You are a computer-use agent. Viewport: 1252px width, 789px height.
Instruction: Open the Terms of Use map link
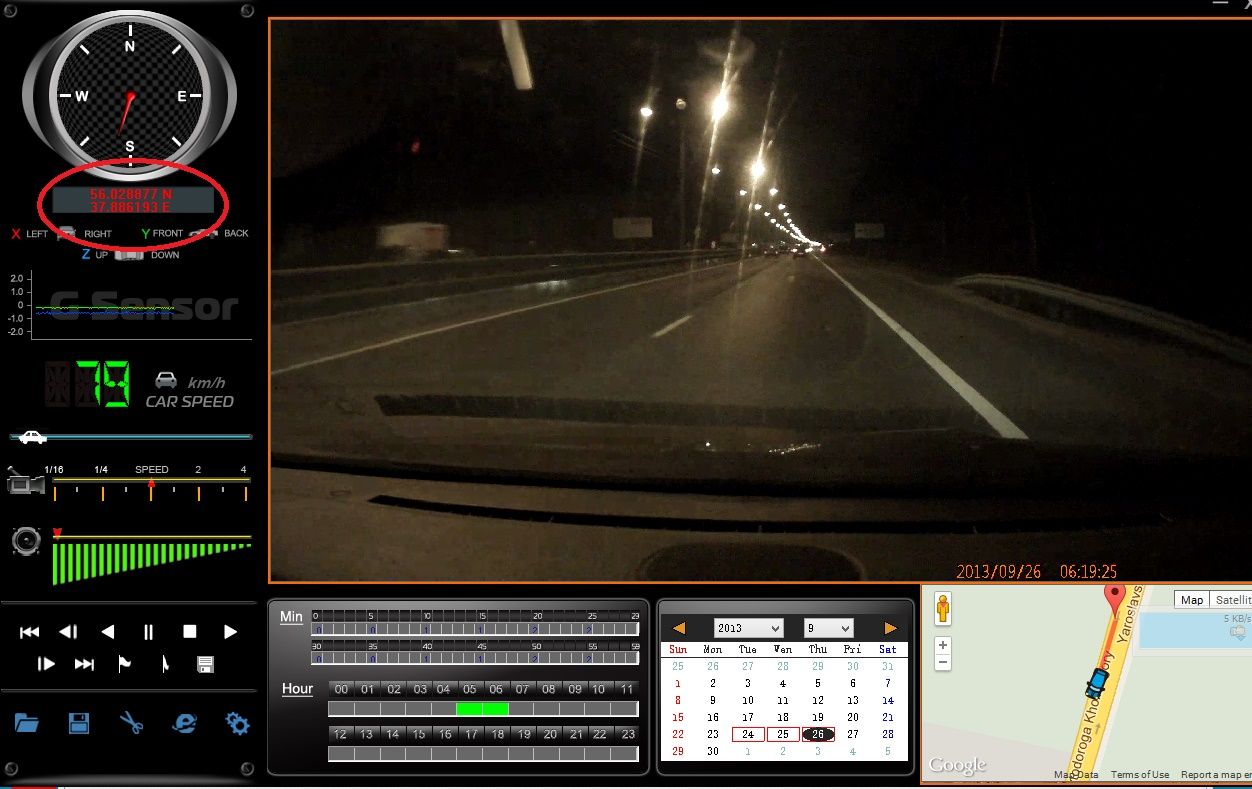tap(1139, 775)
